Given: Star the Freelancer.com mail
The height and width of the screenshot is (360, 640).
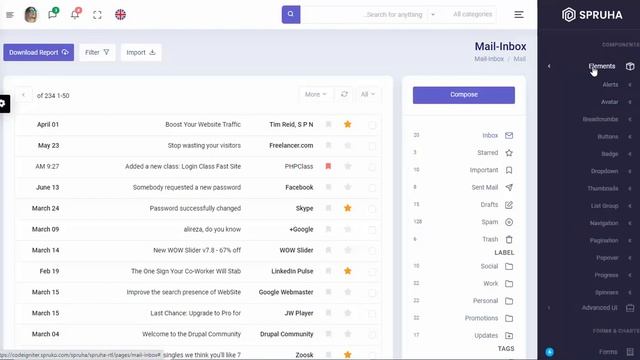Looking at the screenshot, I should click(x=348, y=145).
